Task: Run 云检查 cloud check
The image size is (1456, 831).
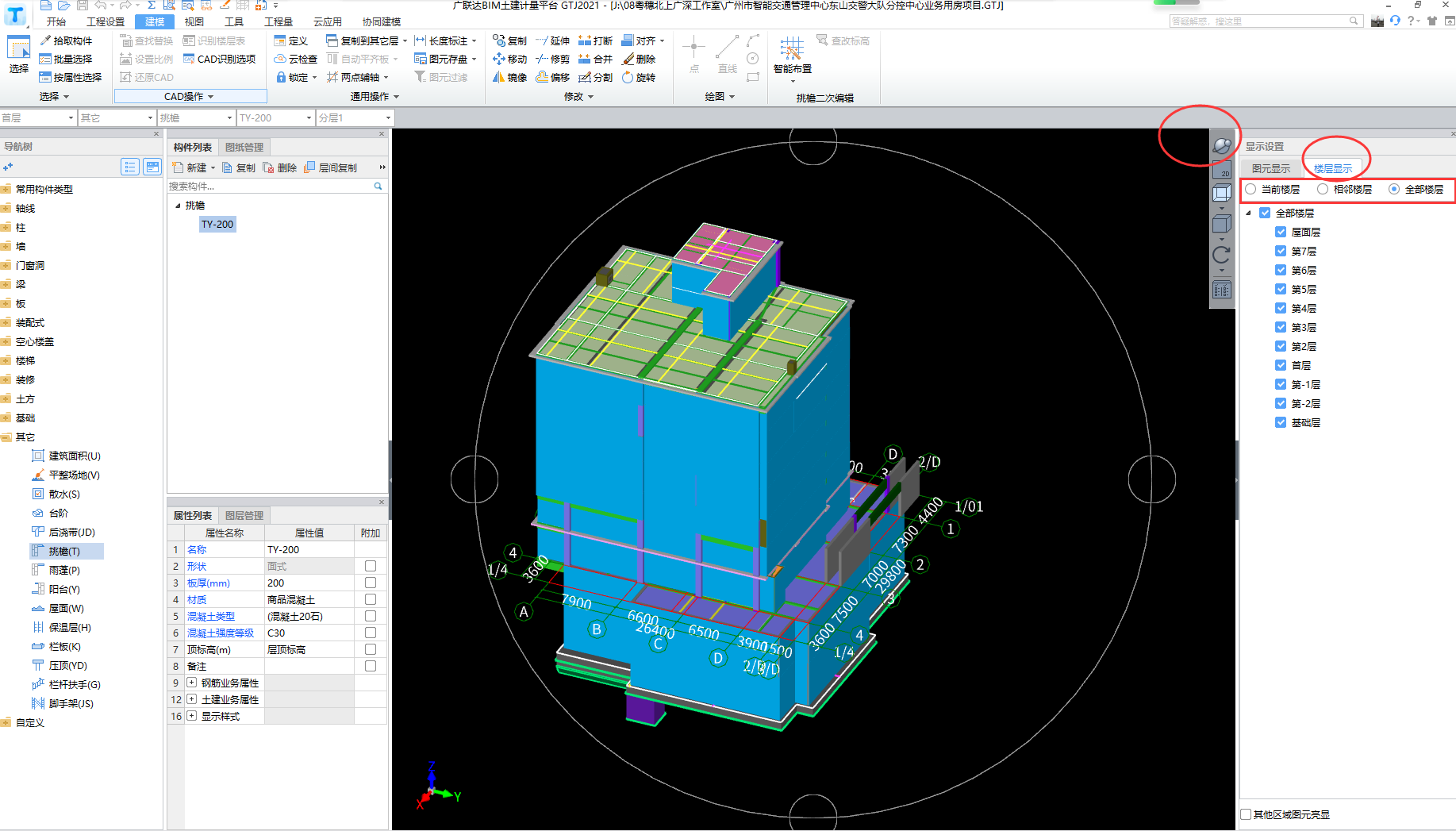Action: point(295,59)
